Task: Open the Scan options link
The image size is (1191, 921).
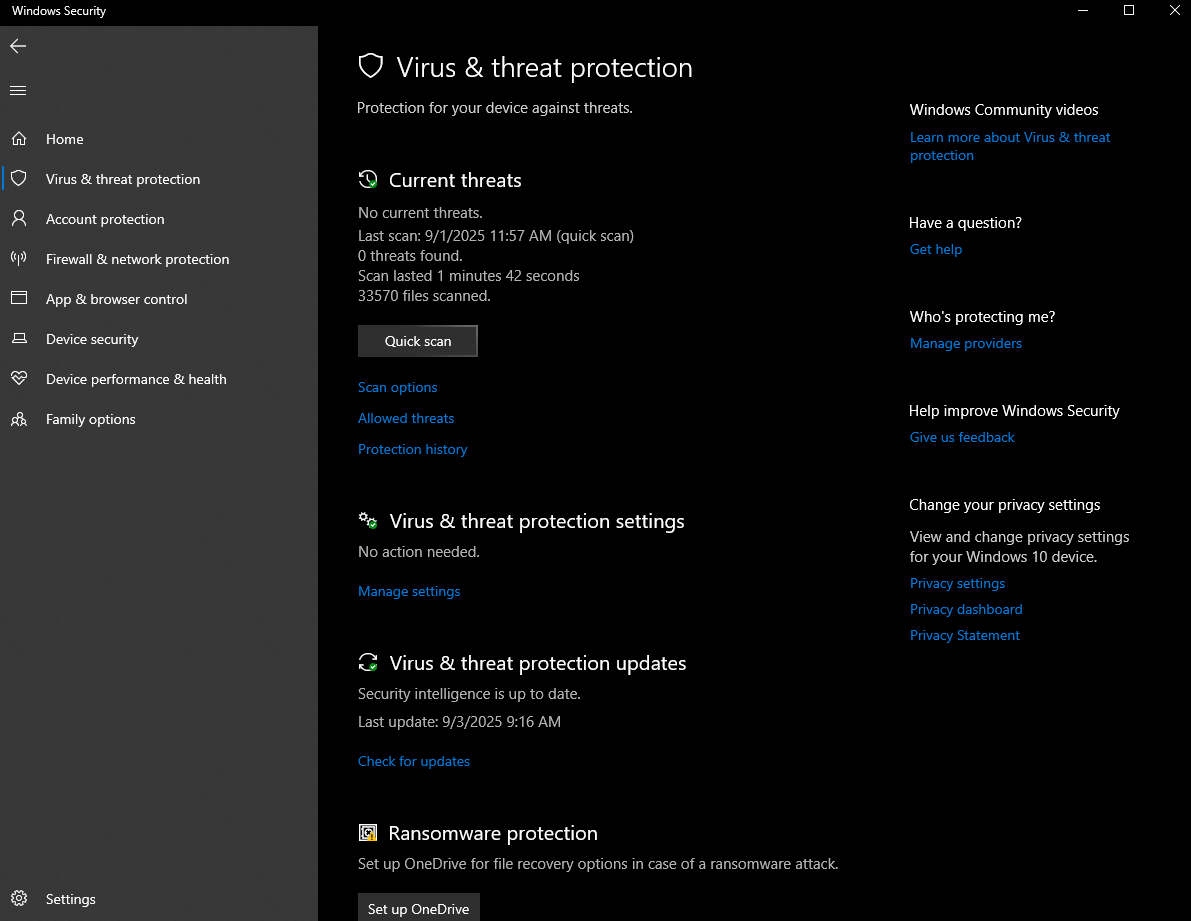Action: tap(398, 387)
